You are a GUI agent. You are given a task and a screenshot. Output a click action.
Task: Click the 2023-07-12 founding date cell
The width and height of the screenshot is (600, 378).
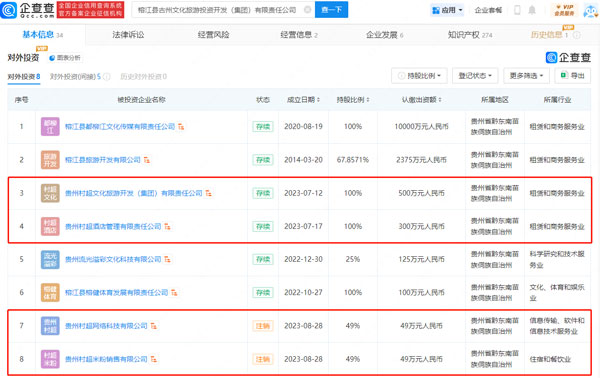303,193
